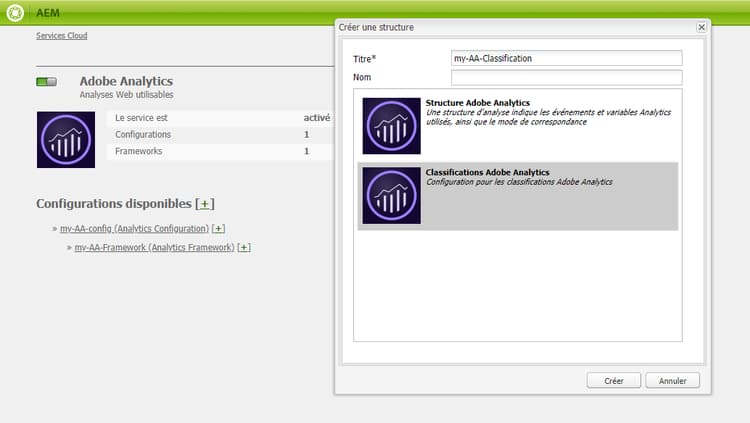Select the Classifications Adobe Analytics template icon

click(x=391, y=196)
